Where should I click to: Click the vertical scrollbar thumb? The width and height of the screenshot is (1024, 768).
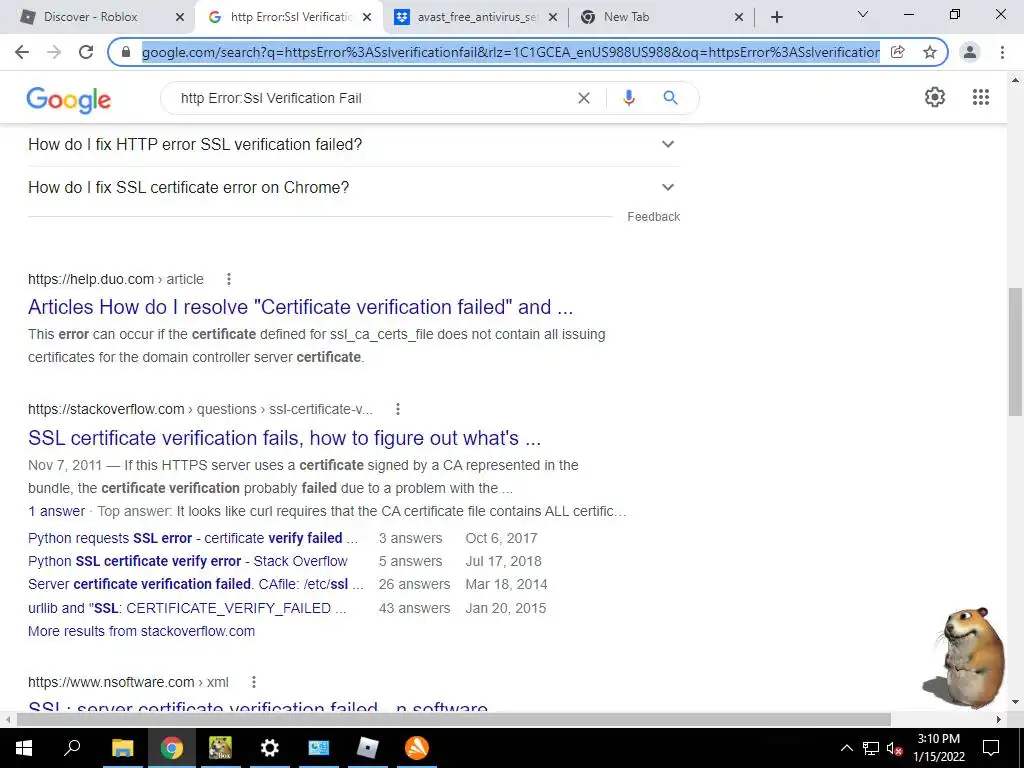tap(1015, 351)
